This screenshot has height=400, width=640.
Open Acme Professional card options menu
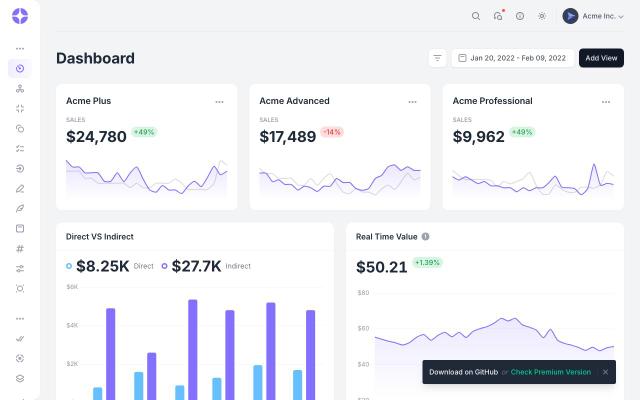pos(606,102)
